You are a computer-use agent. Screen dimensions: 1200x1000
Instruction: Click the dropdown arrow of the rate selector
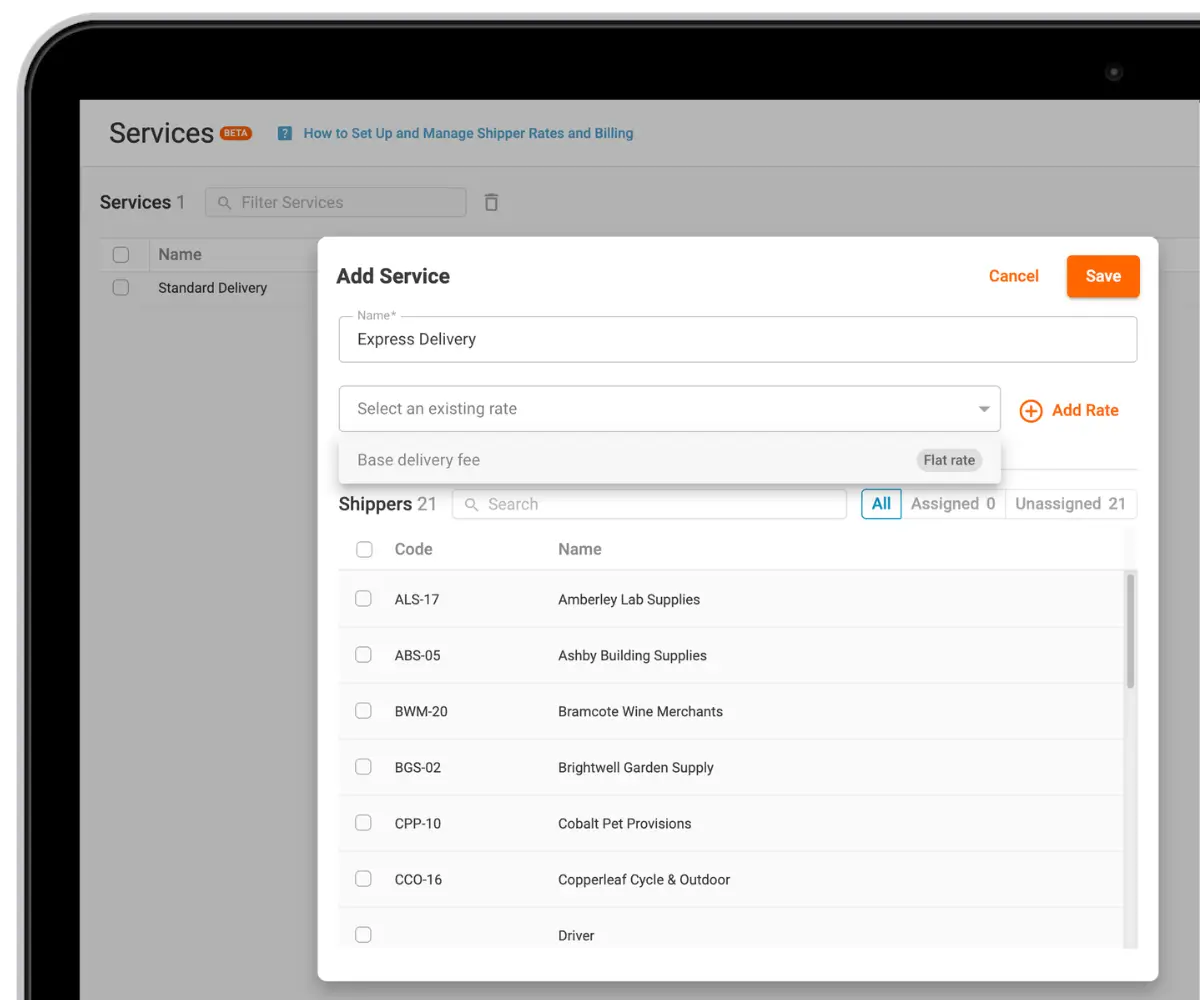pyautogui.click(x=984, y=409)
